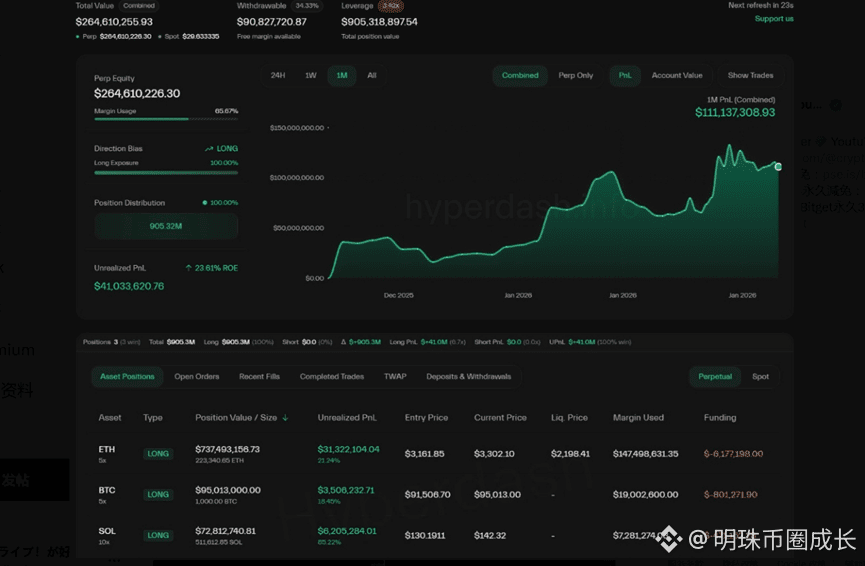Switch positions table to Spot
This screenshot has width=865, height=566.
coord(760,377)
